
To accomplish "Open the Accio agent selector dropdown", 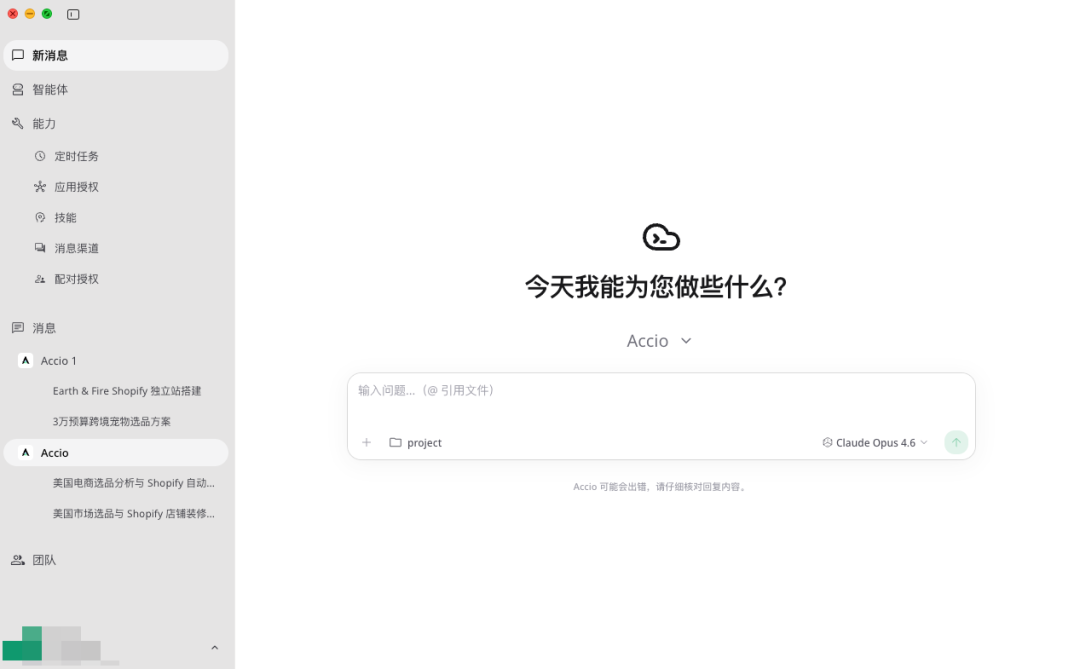I will click(659, 341).
